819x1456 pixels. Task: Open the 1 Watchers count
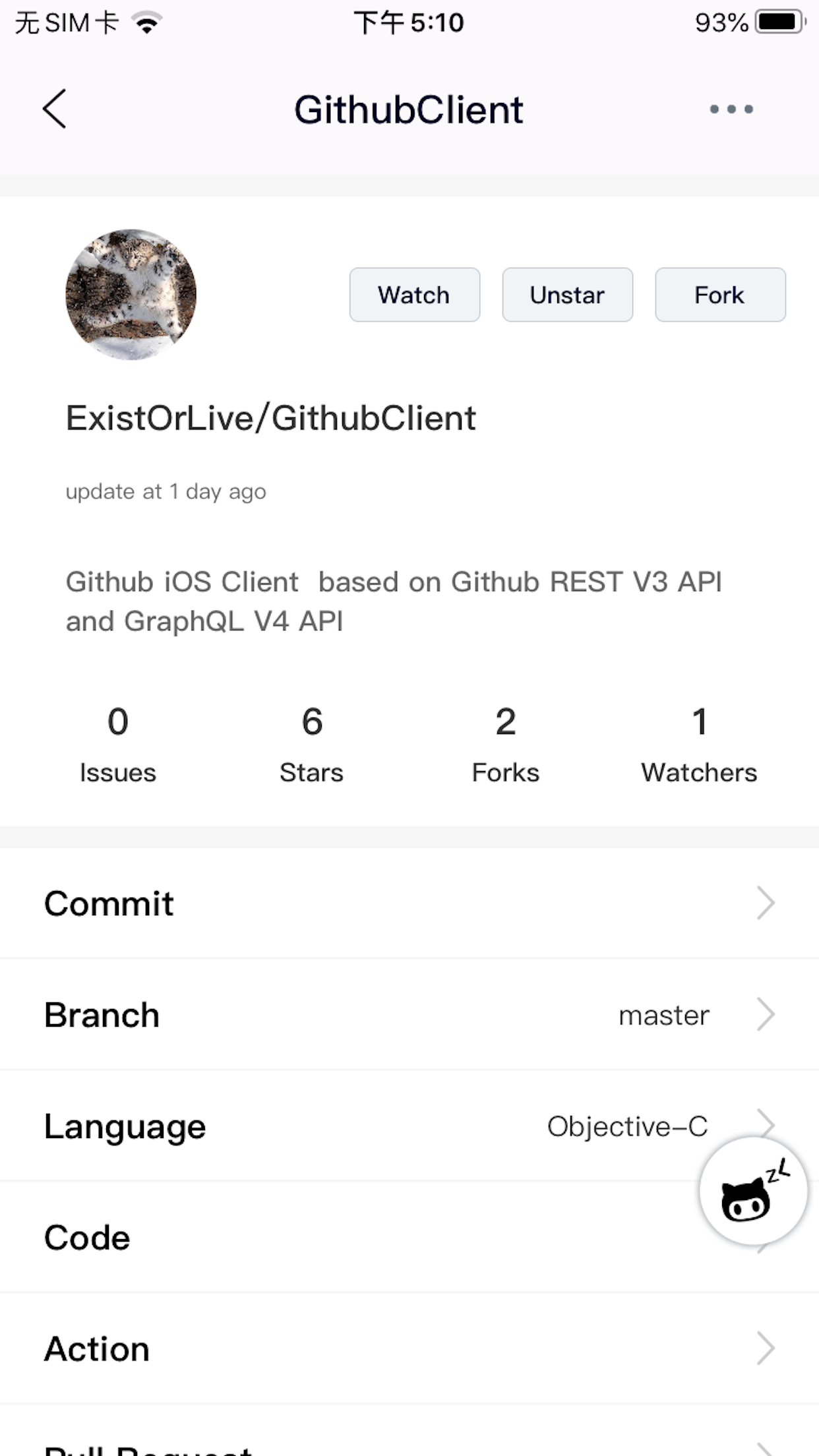coord(699,744)
